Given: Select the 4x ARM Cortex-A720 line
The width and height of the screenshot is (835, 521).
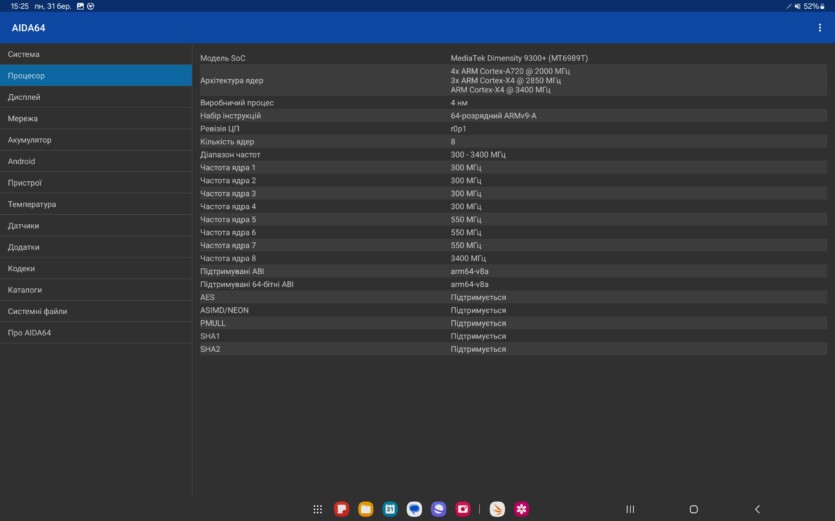Looking at the screenshot, I should [x=510, y=71].
